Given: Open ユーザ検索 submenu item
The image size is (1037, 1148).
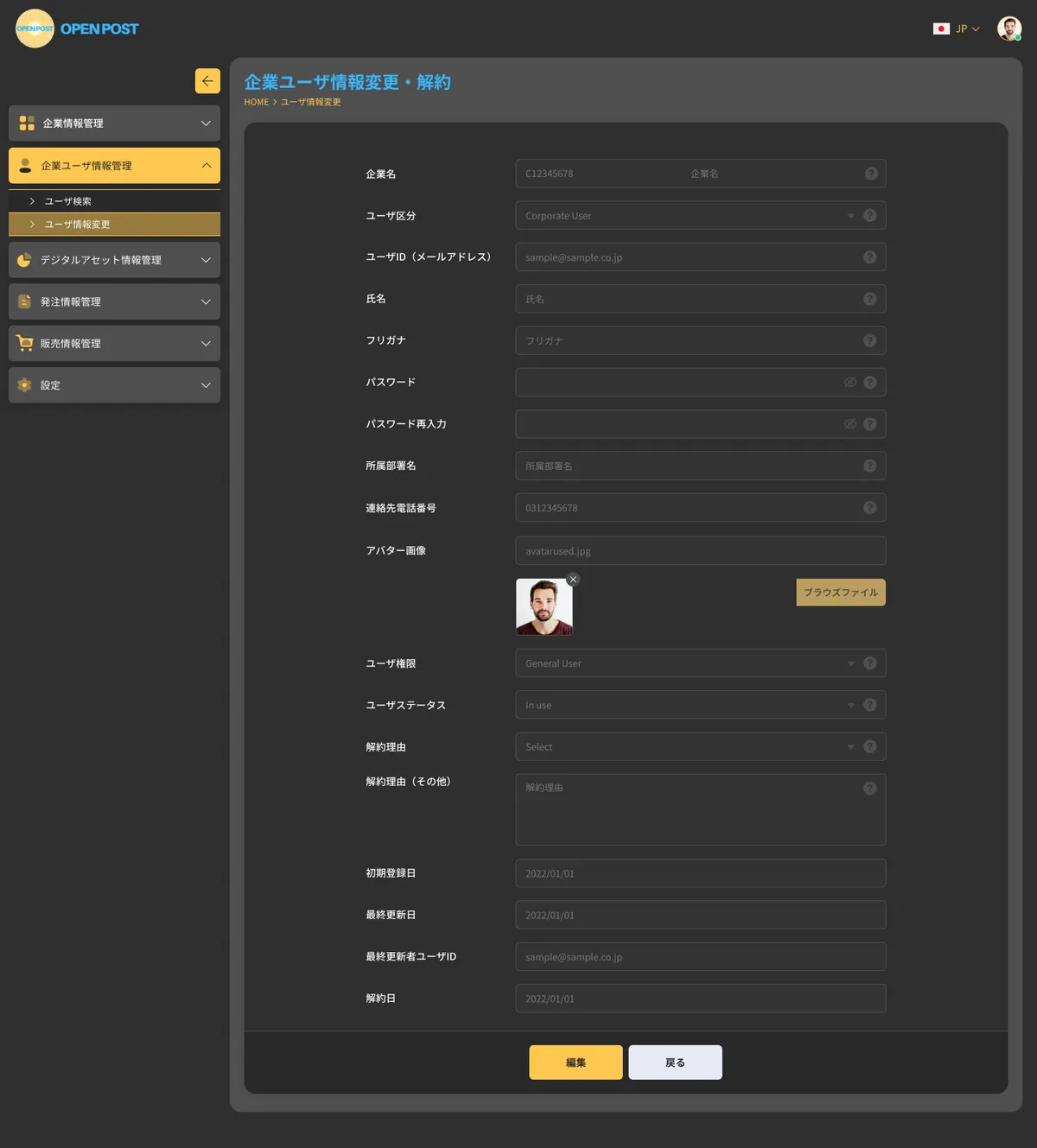Looking at the screenshot, I should tap(114, 201).
